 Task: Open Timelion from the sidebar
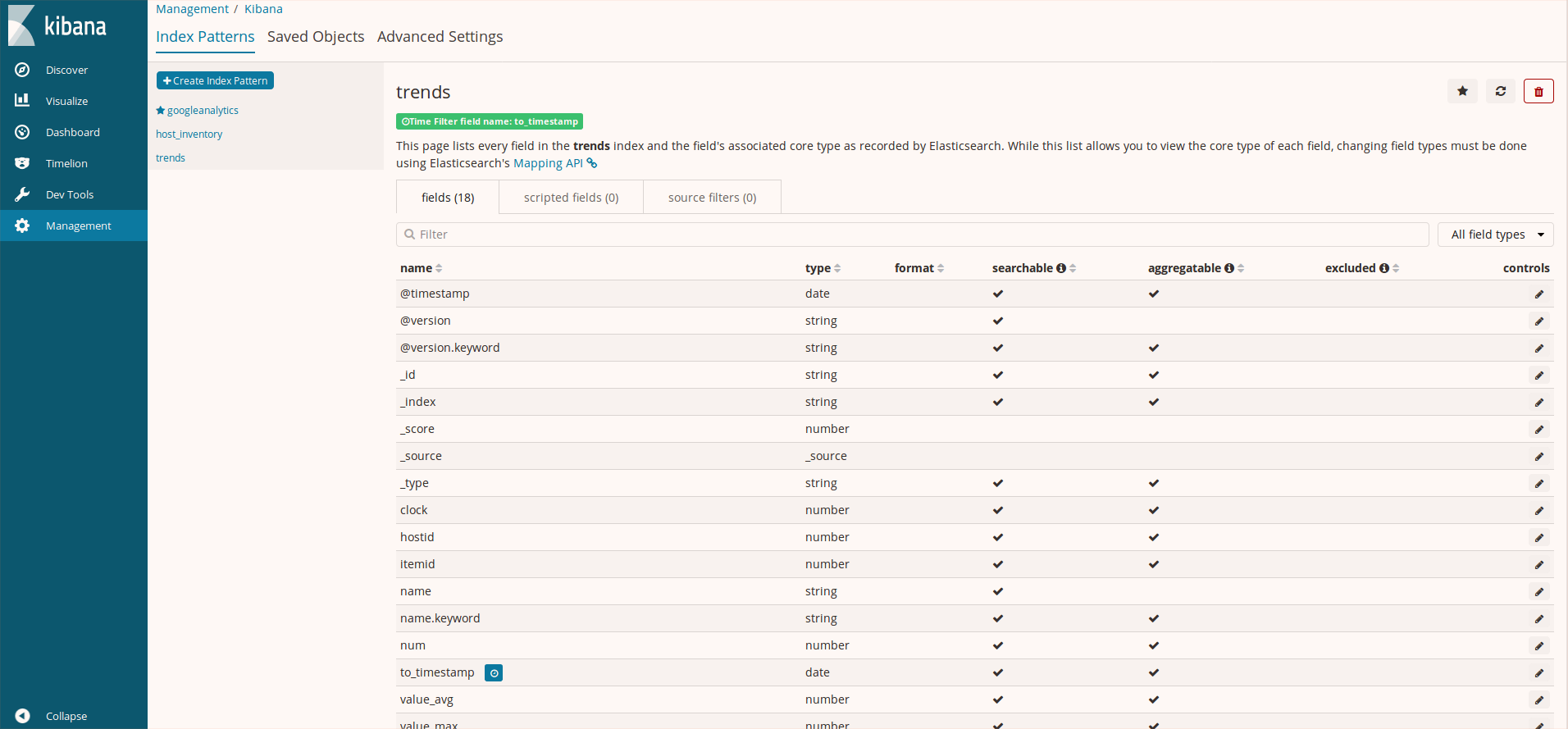pos(74,163)
